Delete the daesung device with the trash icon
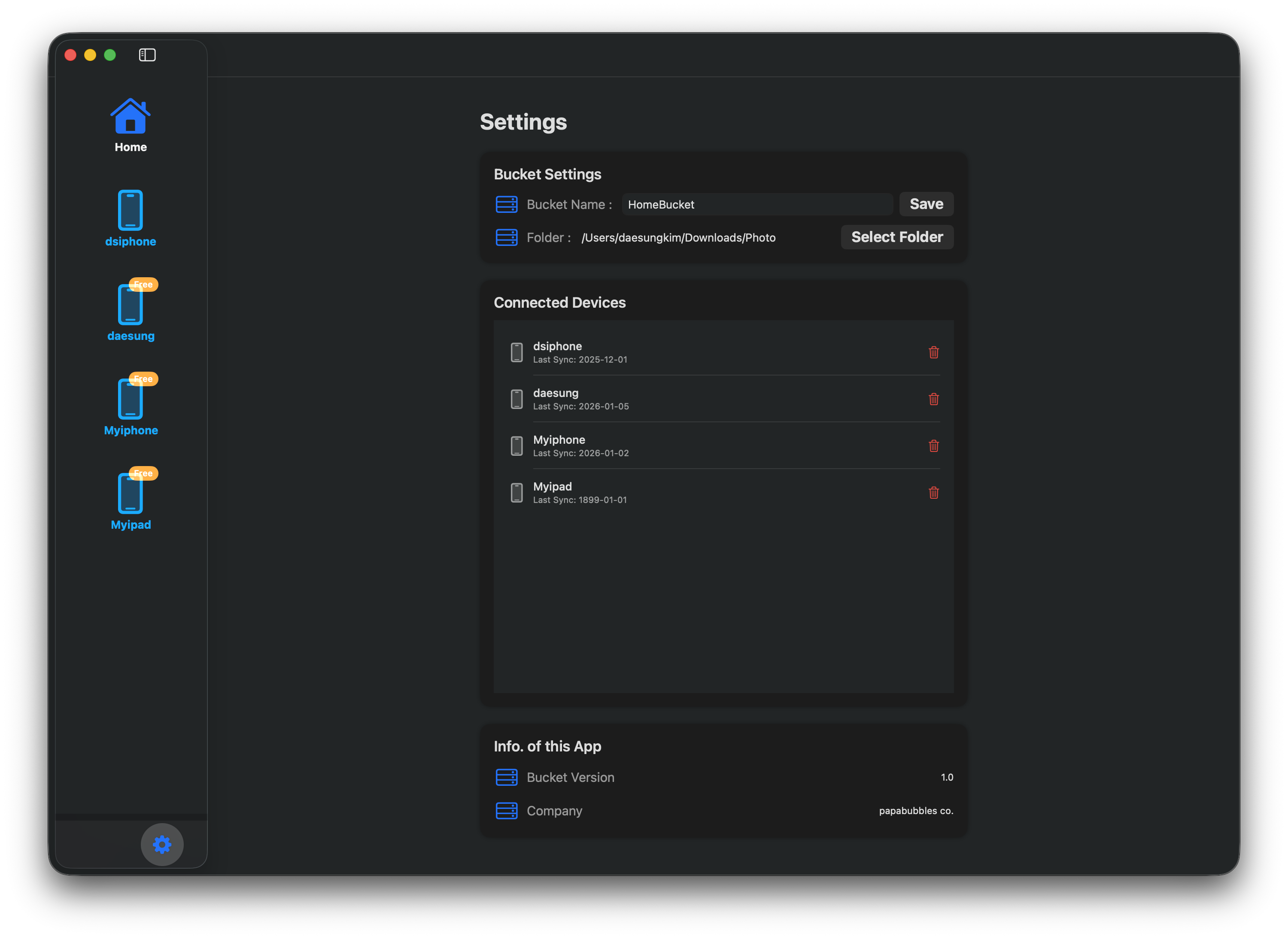The height and width of the screenshot is (939, 1288). point(933,399)
